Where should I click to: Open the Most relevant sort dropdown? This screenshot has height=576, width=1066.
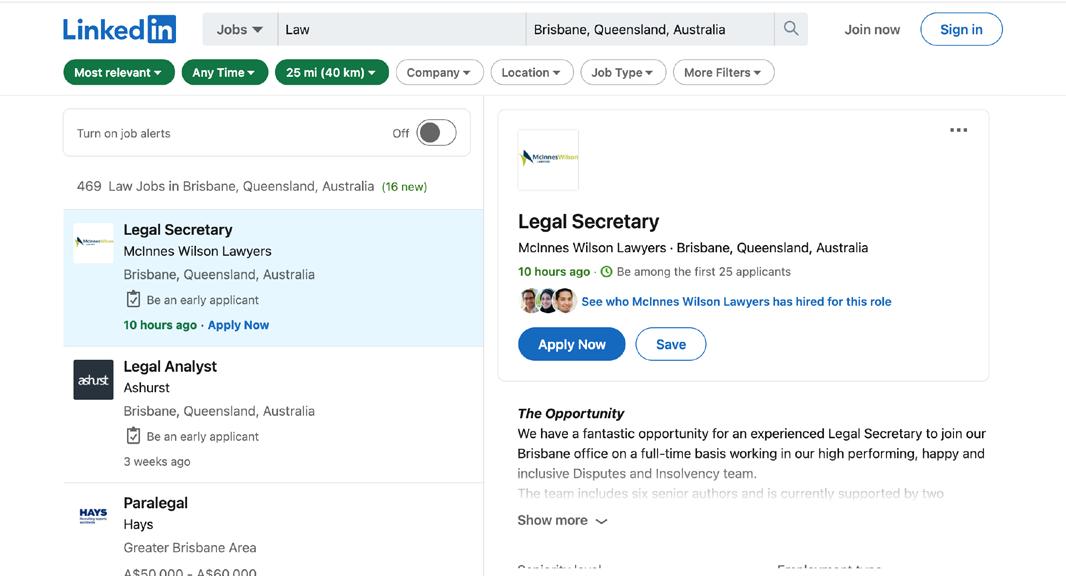[x=118, y=73]
